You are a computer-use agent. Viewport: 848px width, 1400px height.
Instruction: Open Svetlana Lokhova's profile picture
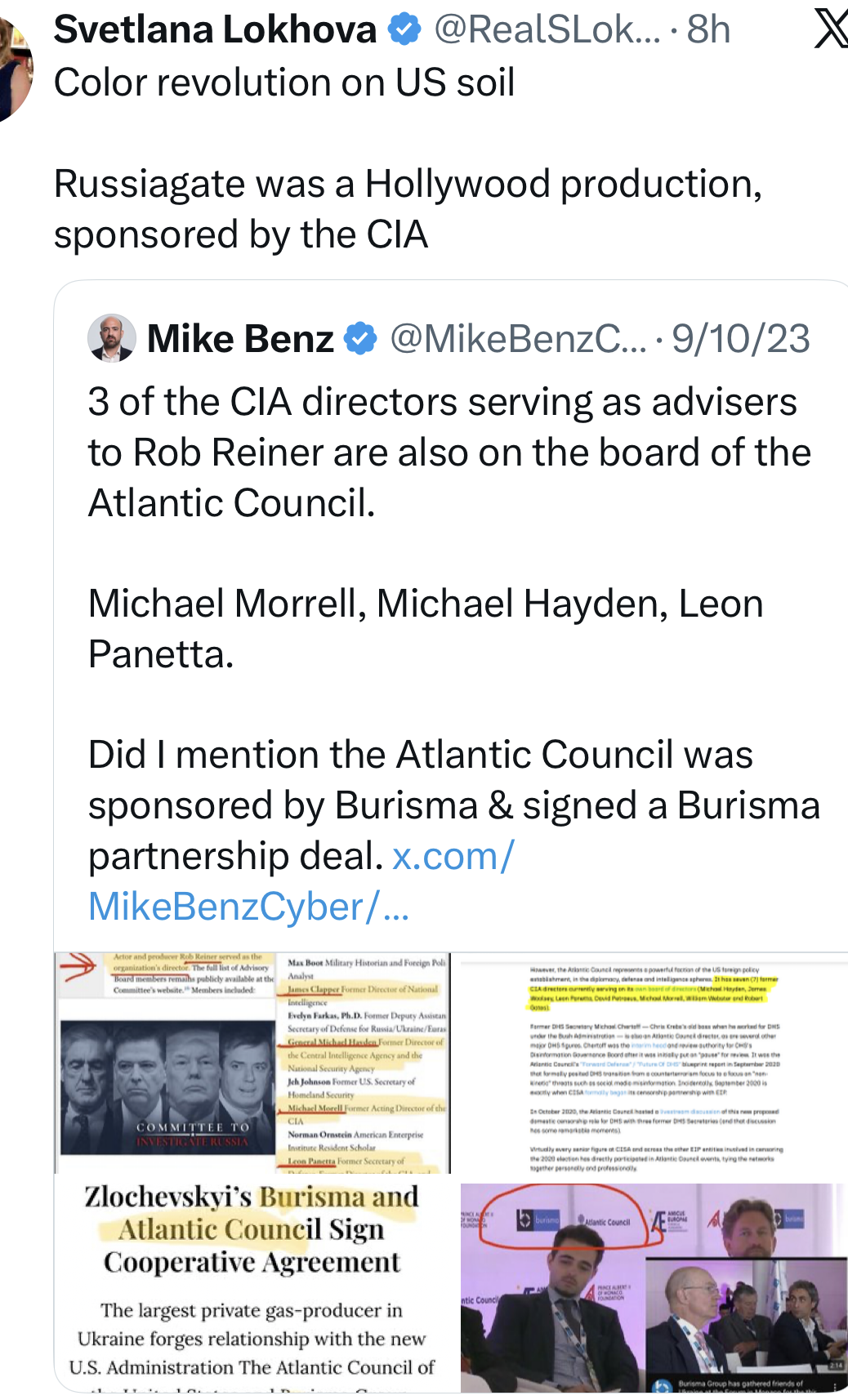[x=13, y=69]
